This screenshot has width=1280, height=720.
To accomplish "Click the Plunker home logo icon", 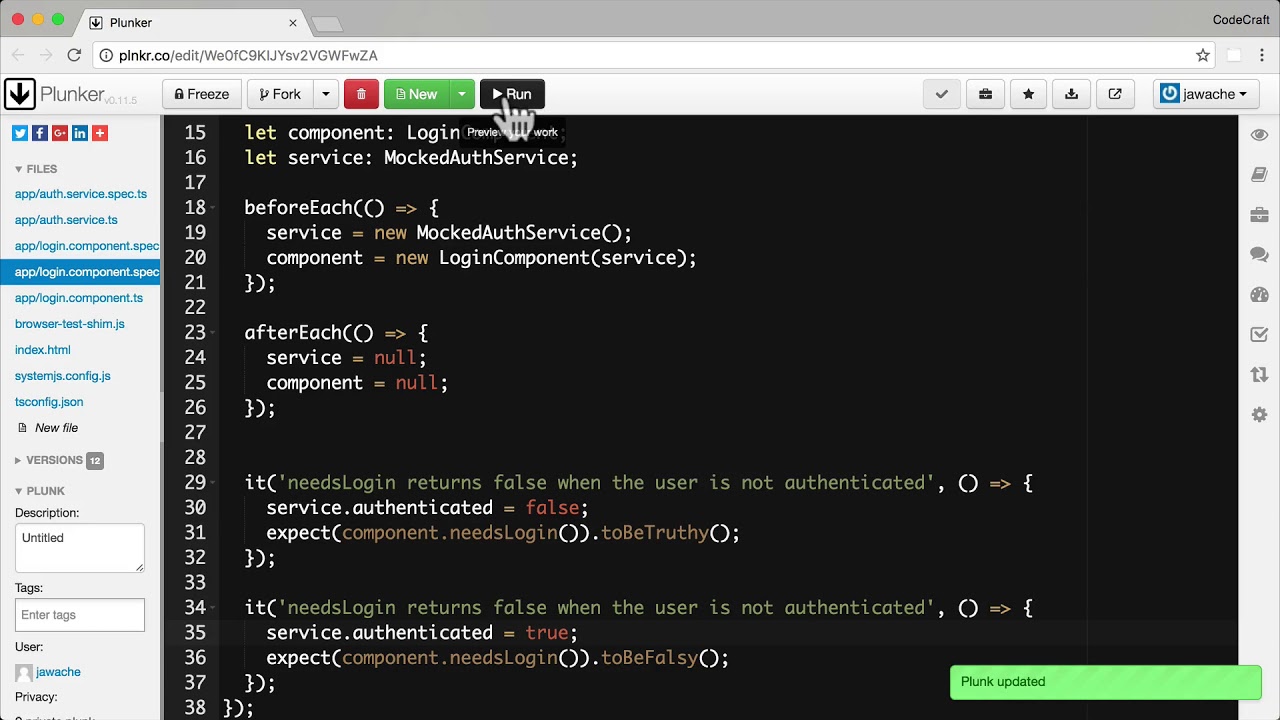I will (x=19, y=94).
